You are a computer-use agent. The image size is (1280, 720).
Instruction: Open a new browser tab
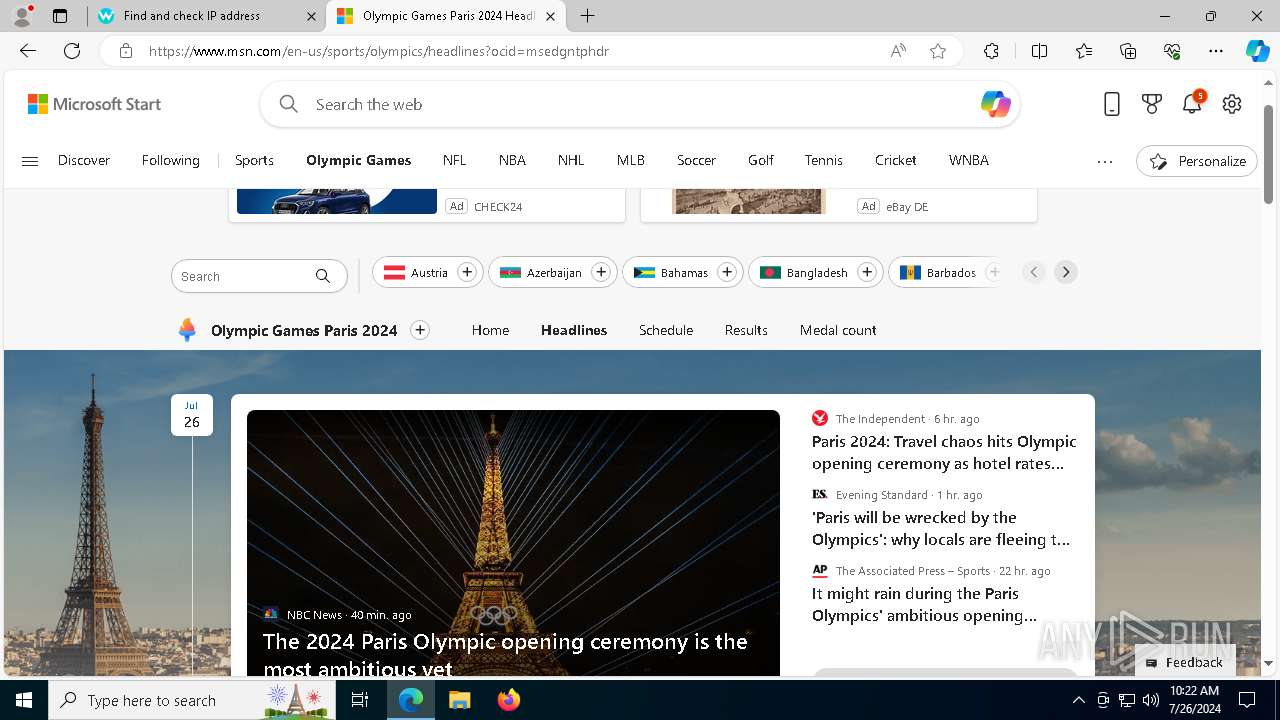click(588, 16)
